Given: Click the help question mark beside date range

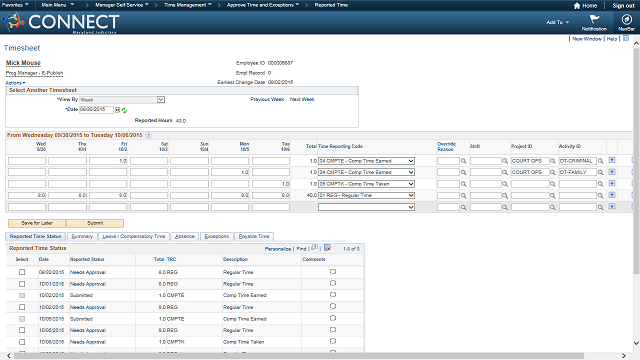Looking at the screenshot, I should coord(149,136).
